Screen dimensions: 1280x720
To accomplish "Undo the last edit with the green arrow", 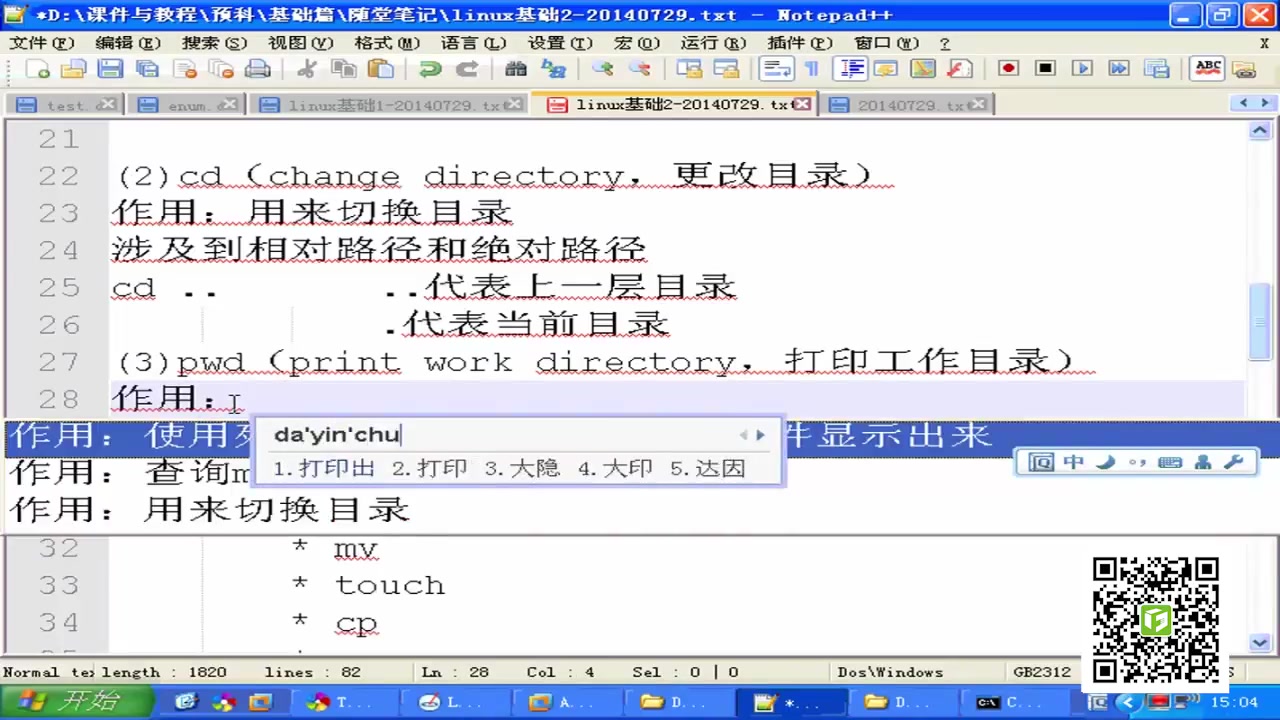I will [430, 68].
